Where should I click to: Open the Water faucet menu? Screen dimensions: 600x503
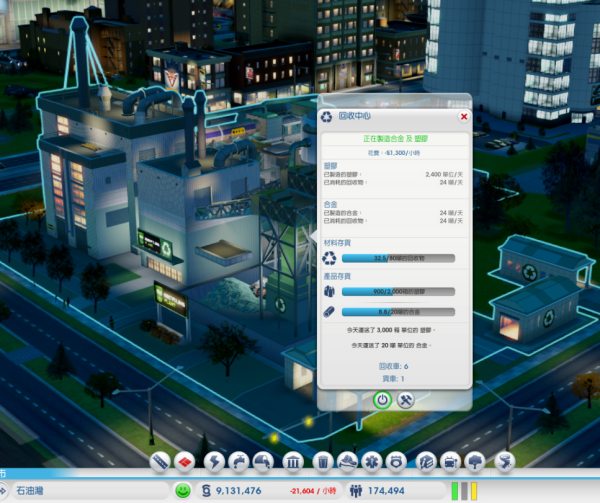coord(239,462)
